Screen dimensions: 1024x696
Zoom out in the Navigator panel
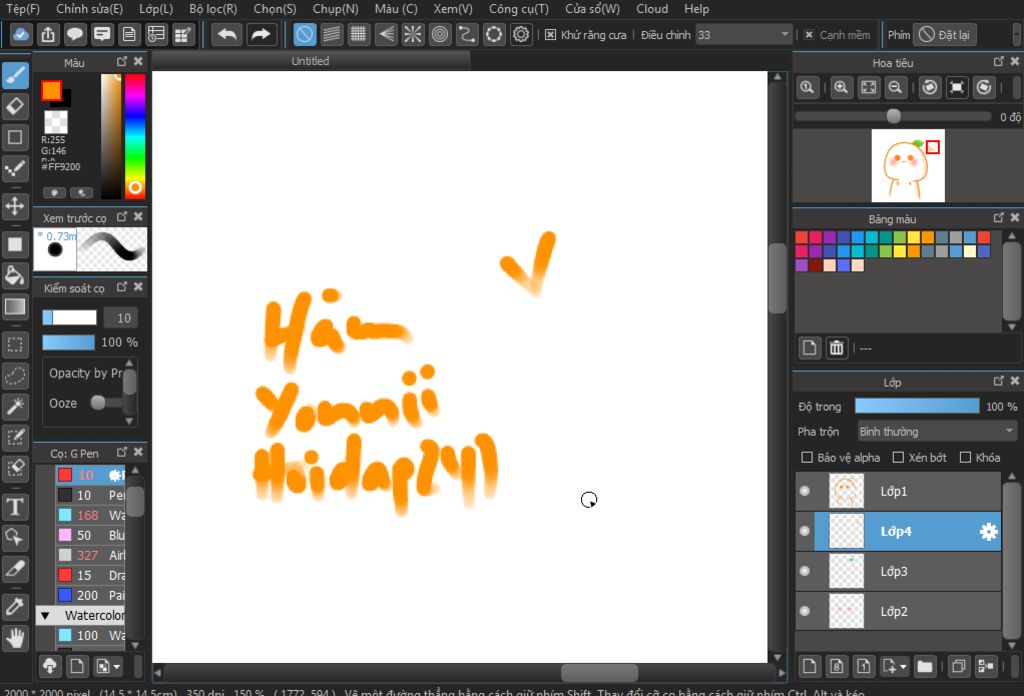895,87
